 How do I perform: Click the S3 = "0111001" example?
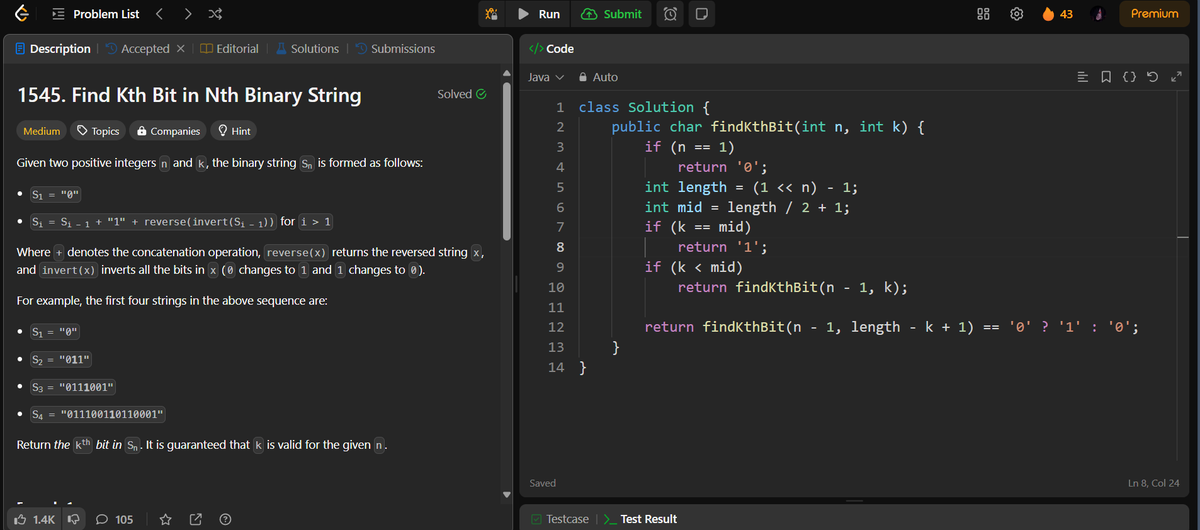tap(74, 386)
